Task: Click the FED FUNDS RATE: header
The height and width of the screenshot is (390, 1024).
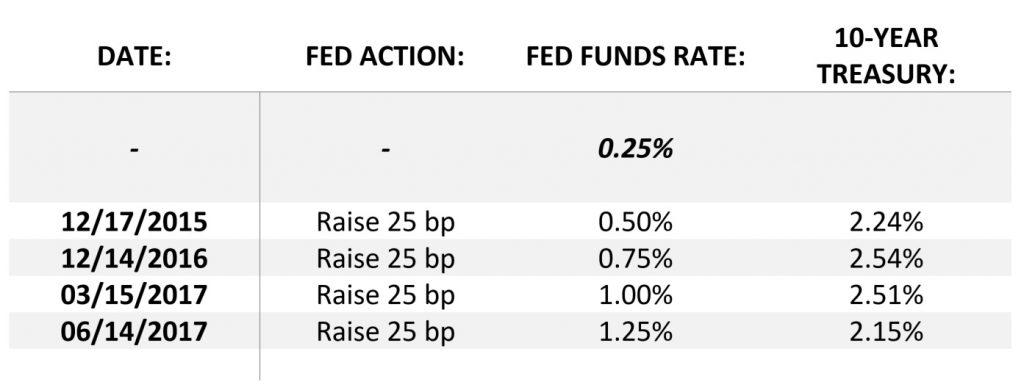Action: [x=635, y=57]
